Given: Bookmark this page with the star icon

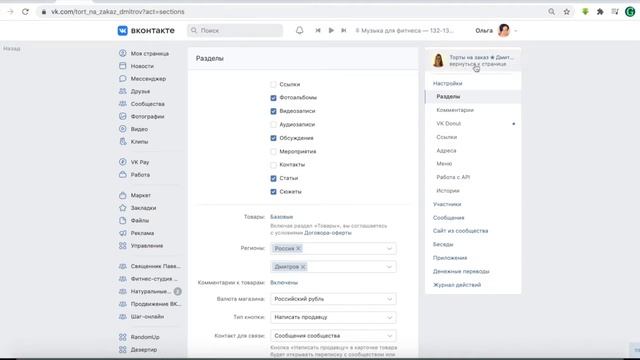Looking at the screenshot, I should pos(567,12).
